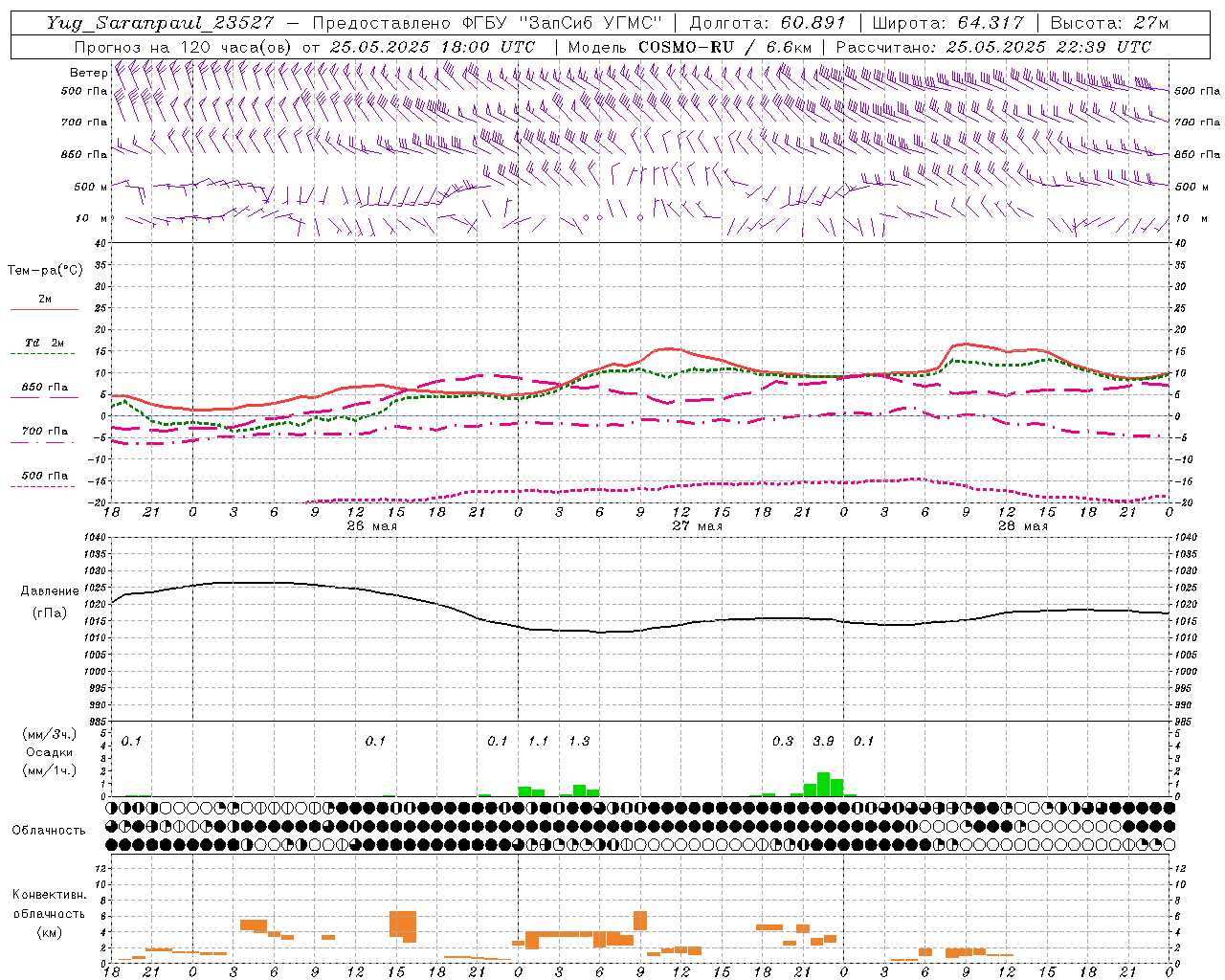Screen dimensions: 1225x980
Task: Click the station title Yug_Saranpaul_23527
Action: [159, 23]
